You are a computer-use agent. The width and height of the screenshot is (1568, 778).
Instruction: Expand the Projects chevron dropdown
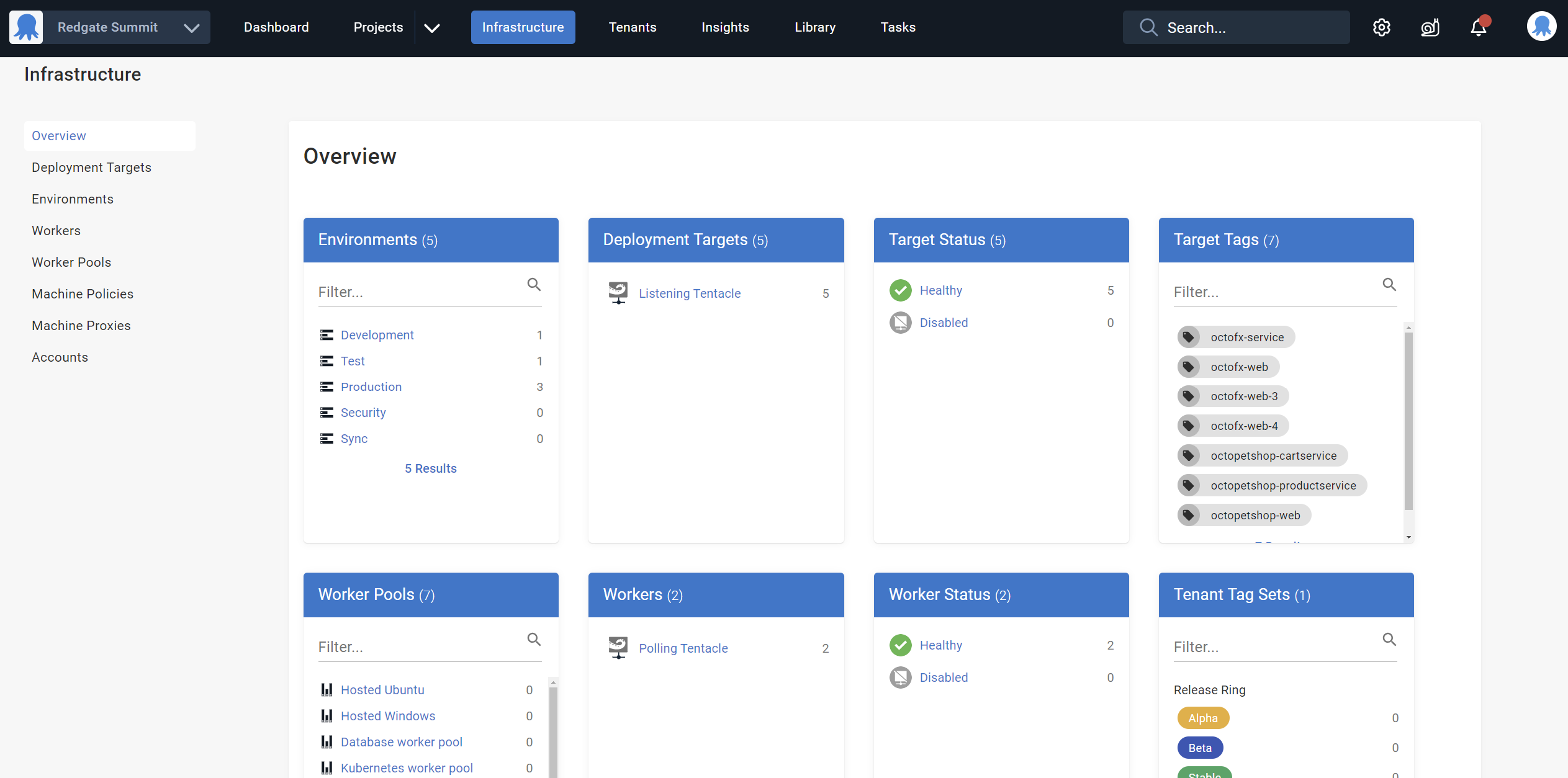pos(432,28)
